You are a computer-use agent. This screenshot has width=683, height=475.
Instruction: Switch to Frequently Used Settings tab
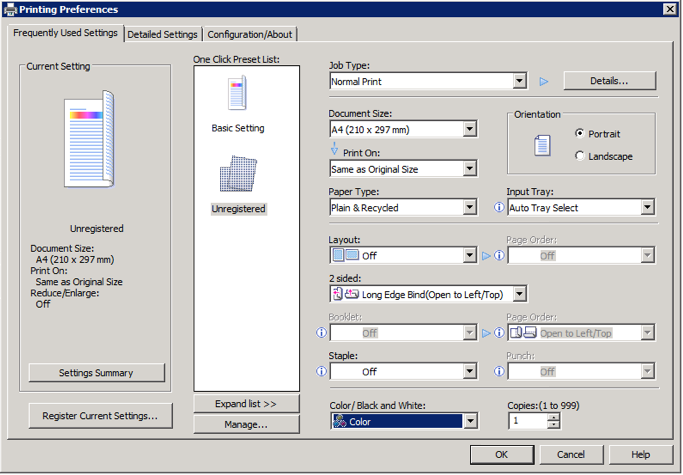65,33
